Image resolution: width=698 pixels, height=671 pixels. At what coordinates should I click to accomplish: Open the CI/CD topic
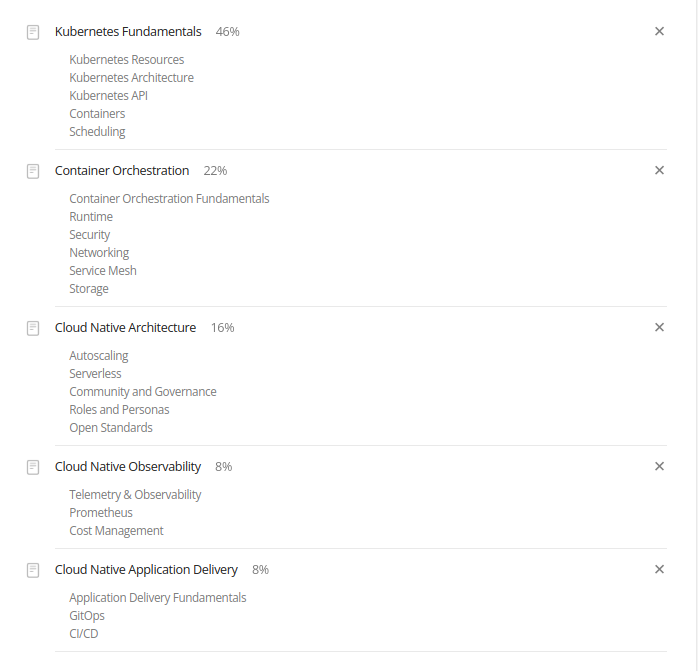coord(84,634)
